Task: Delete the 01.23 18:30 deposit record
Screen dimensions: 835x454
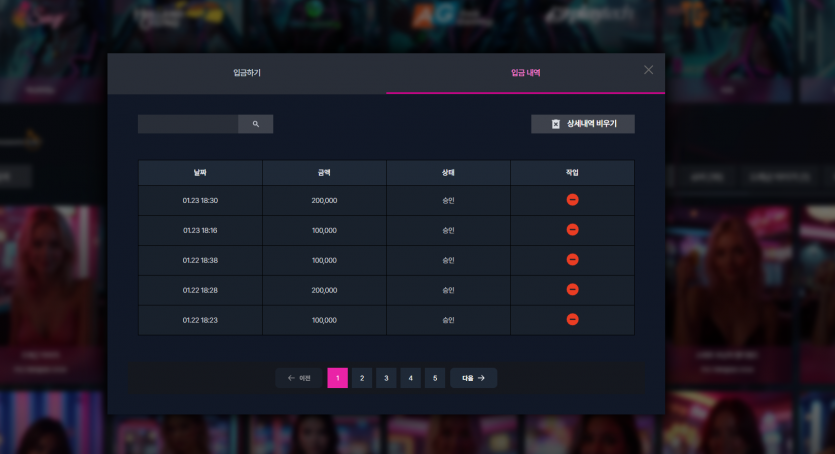Action: (572, 200)
